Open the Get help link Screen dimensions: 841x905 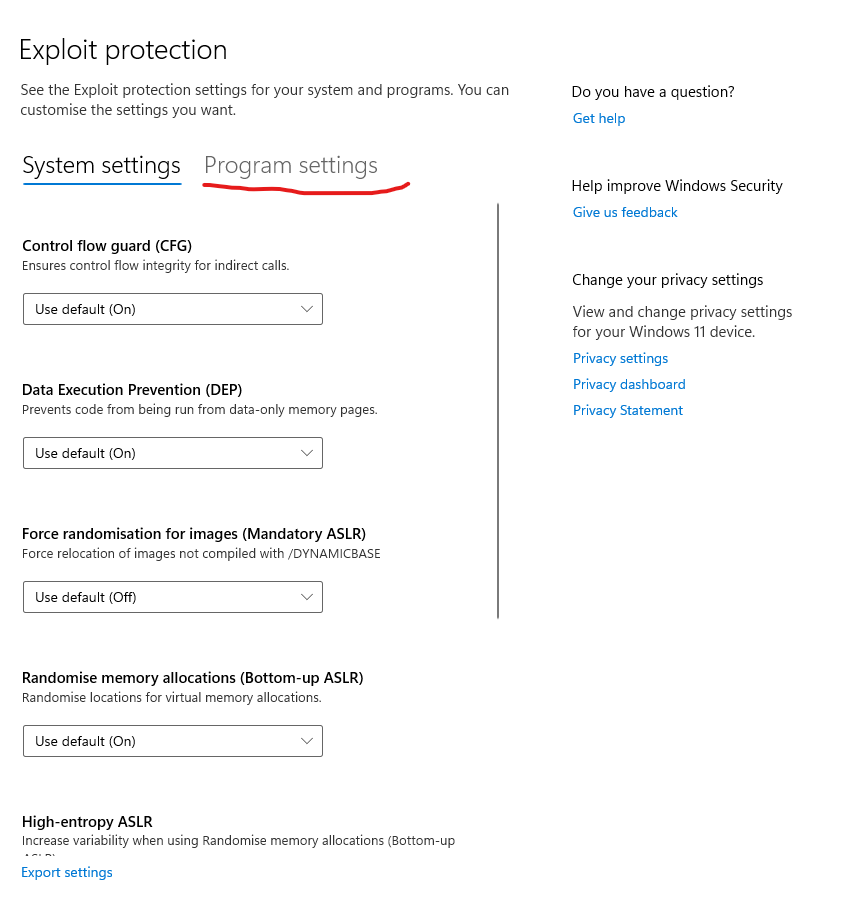(x=598, y=118)
